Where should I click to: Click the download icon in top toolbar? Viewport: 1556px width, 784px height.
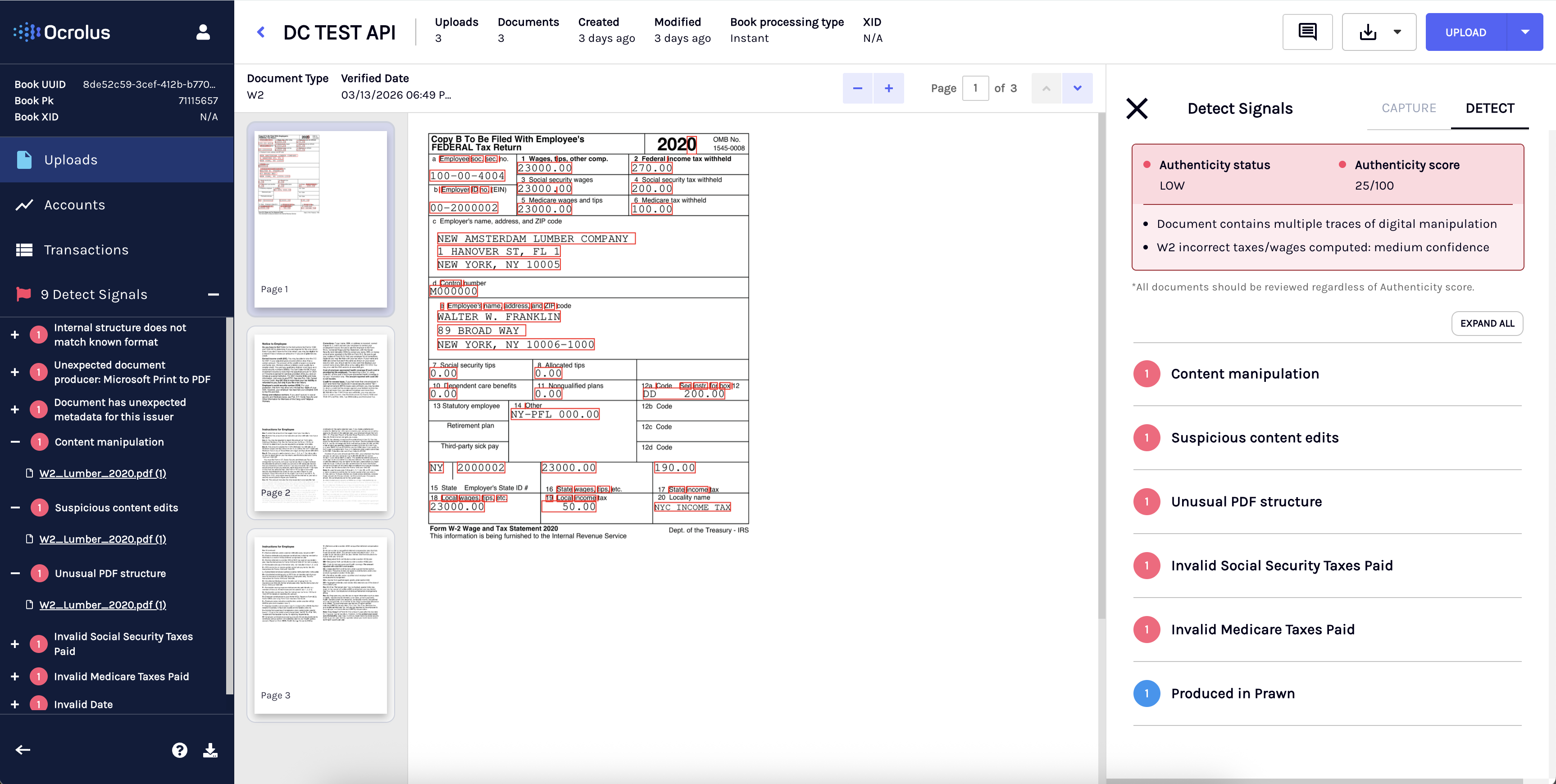pos(1368,32)
